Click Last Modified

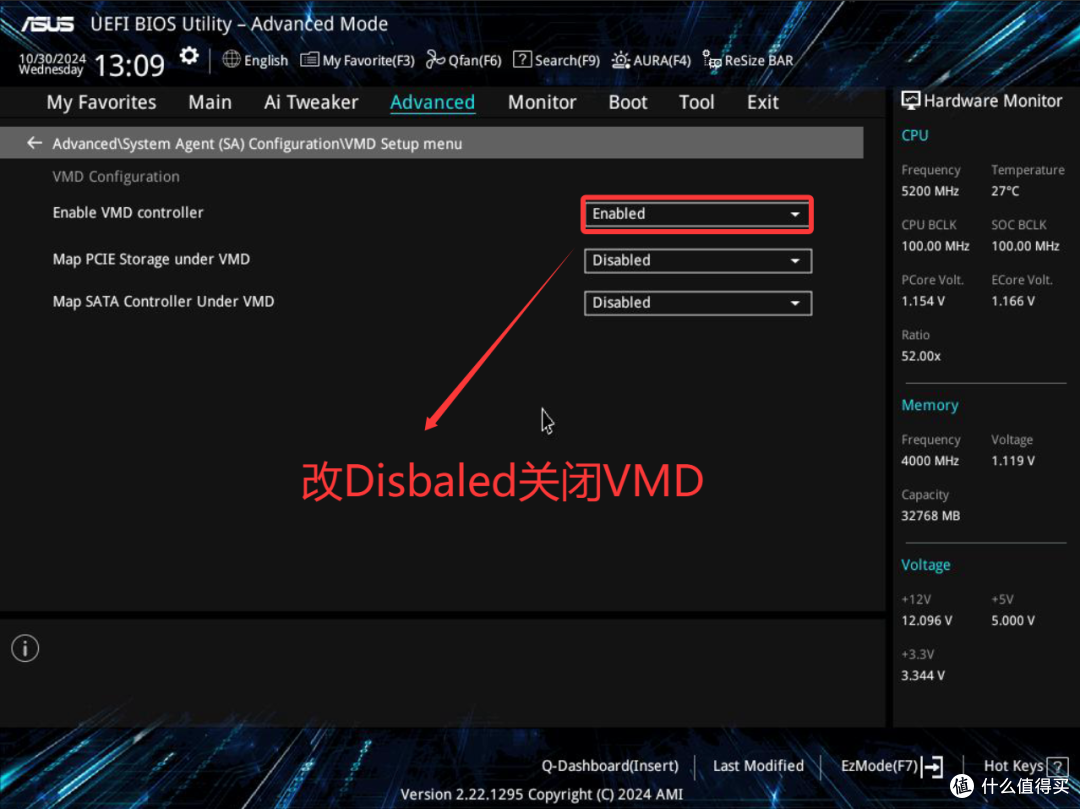click(x=758, y=766)
